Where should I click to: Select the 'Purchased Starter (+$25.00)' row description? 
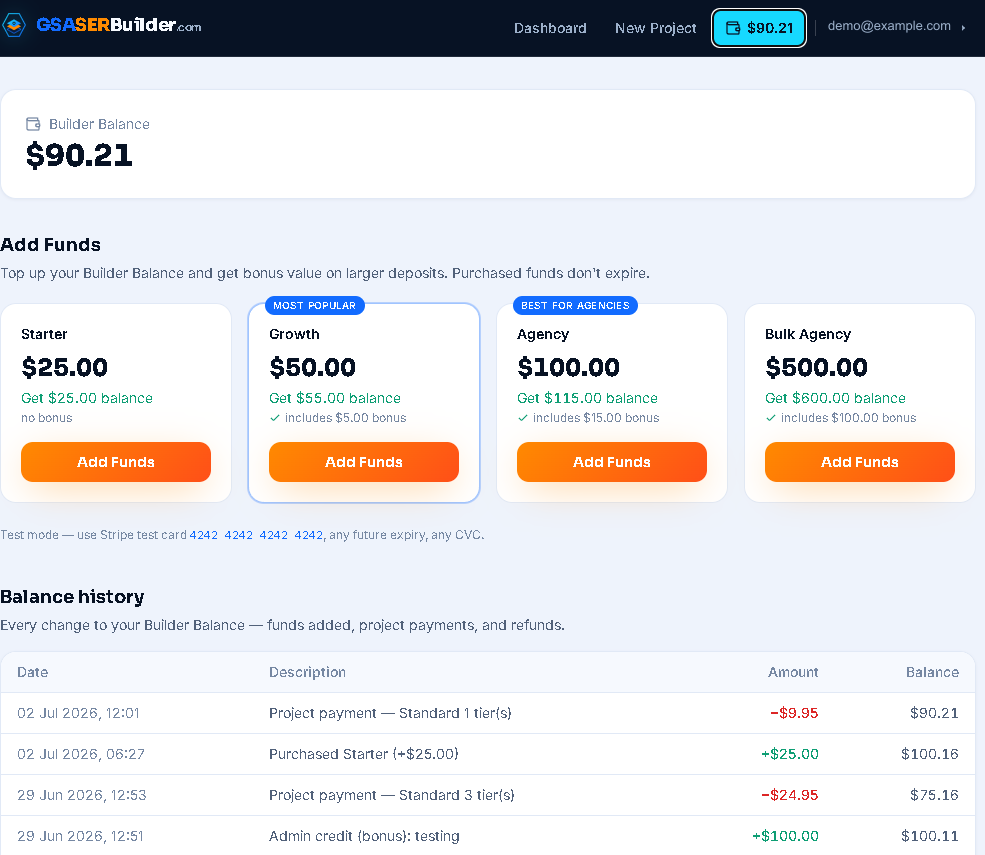[364, 754]
